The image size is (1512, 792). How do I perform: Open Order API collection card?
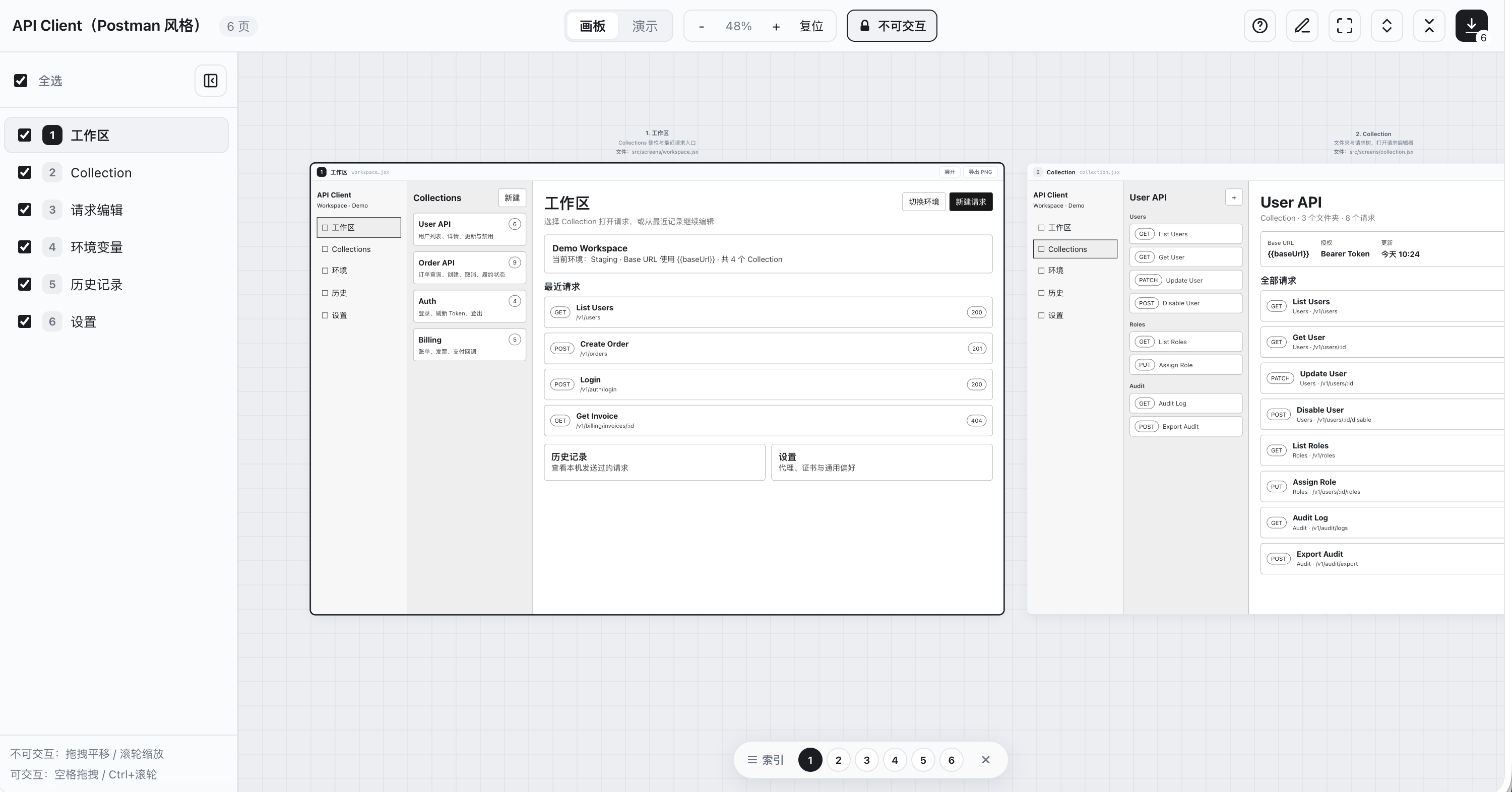click(469, 268)
